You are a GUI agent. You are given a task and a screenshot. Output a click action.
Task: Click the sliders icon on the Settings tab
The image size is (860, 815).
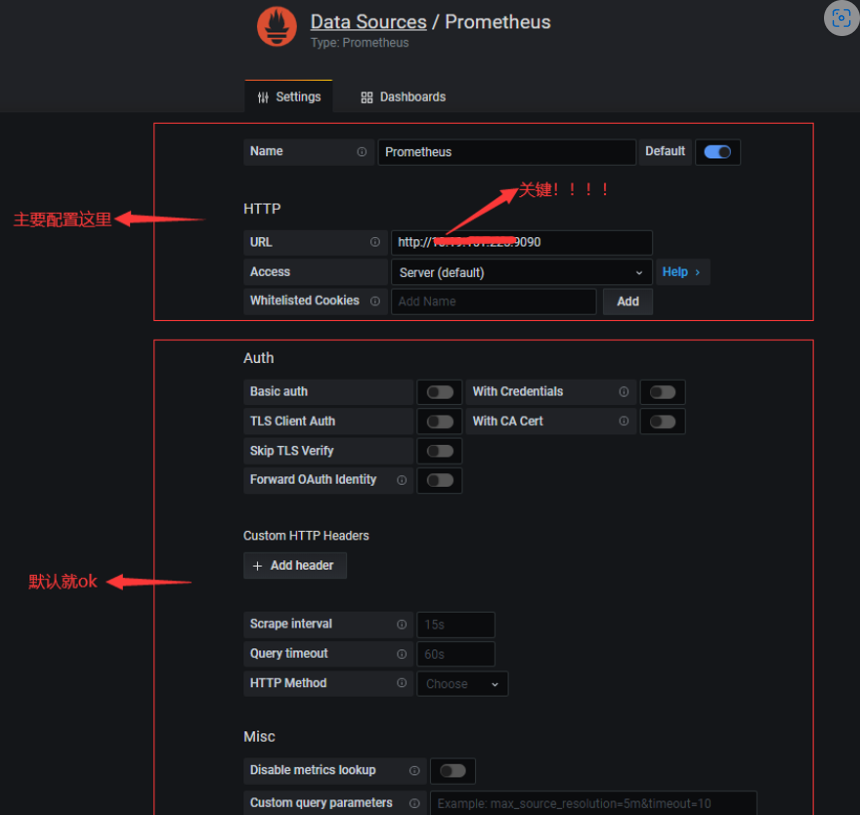pyautogui.click(x=263, y=98)
